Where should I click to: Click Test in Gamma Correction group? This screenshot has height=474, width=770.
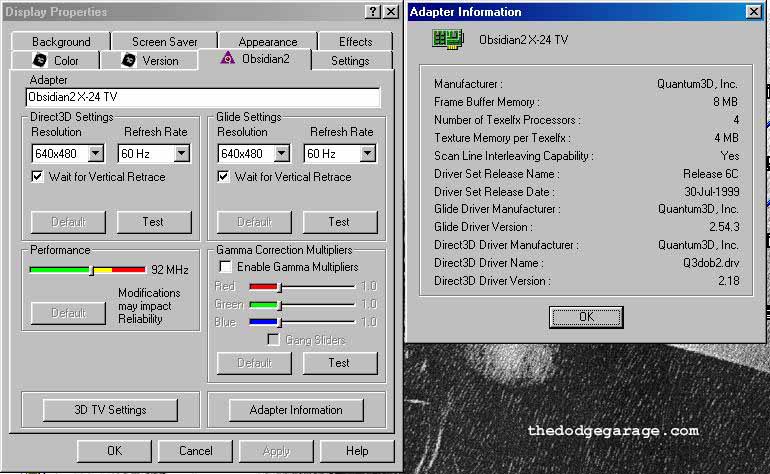pyautogui.click(x=340, y=363)
